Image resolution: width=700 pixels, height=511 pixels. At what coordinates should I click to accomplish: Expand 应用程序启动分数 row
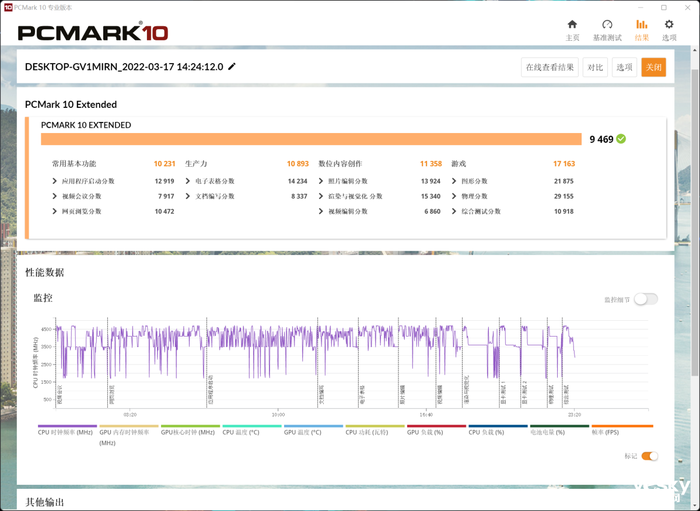54,181
